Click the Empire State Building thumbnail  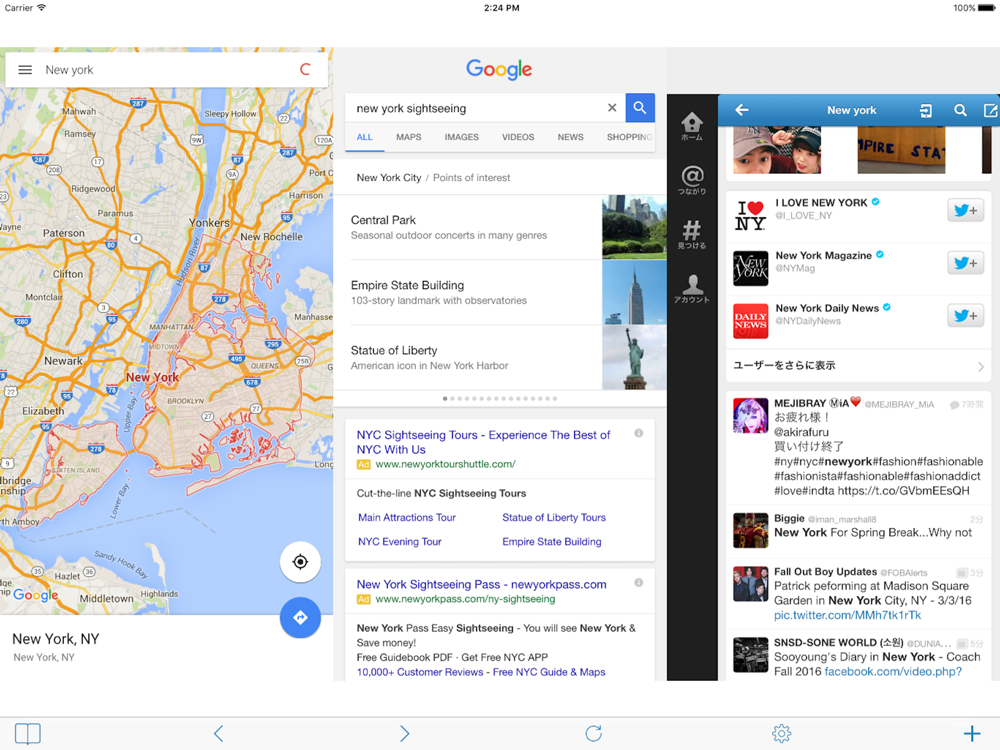(634, 292)
